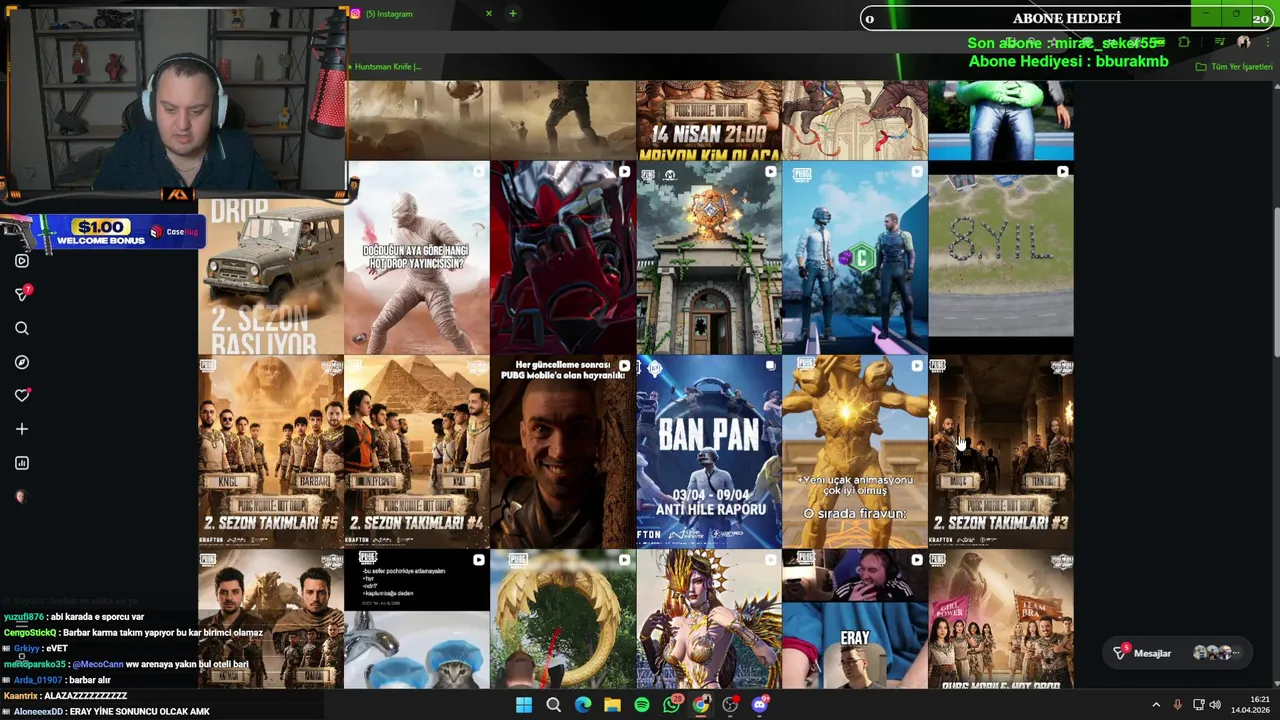This screenshot has width=1280, height=720.
Task: Open 2. Sezon Takımları #4 post
Action: [x=417, y=451]
